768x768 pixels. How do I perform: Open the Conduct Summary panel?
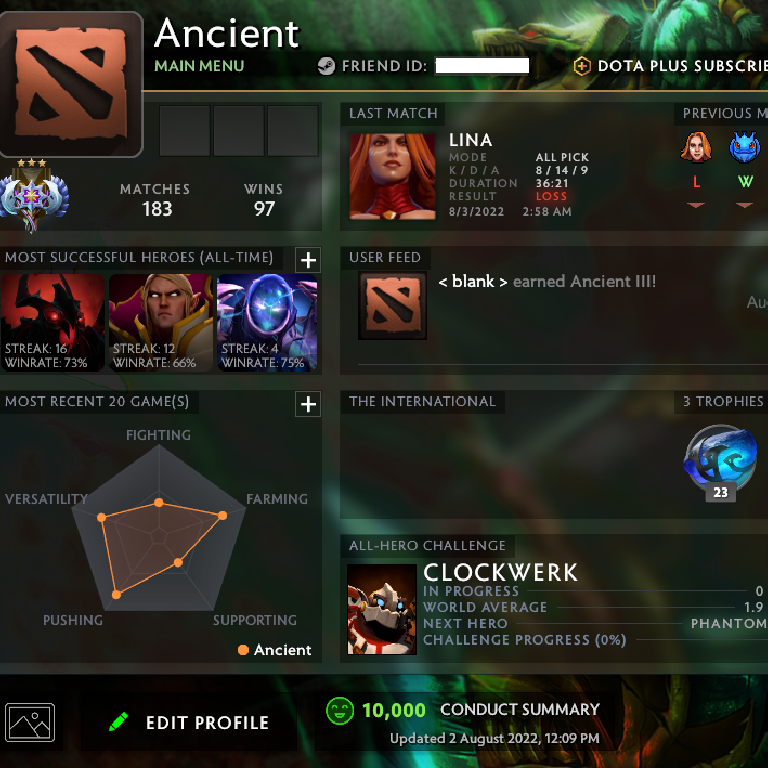coord(520,709)
